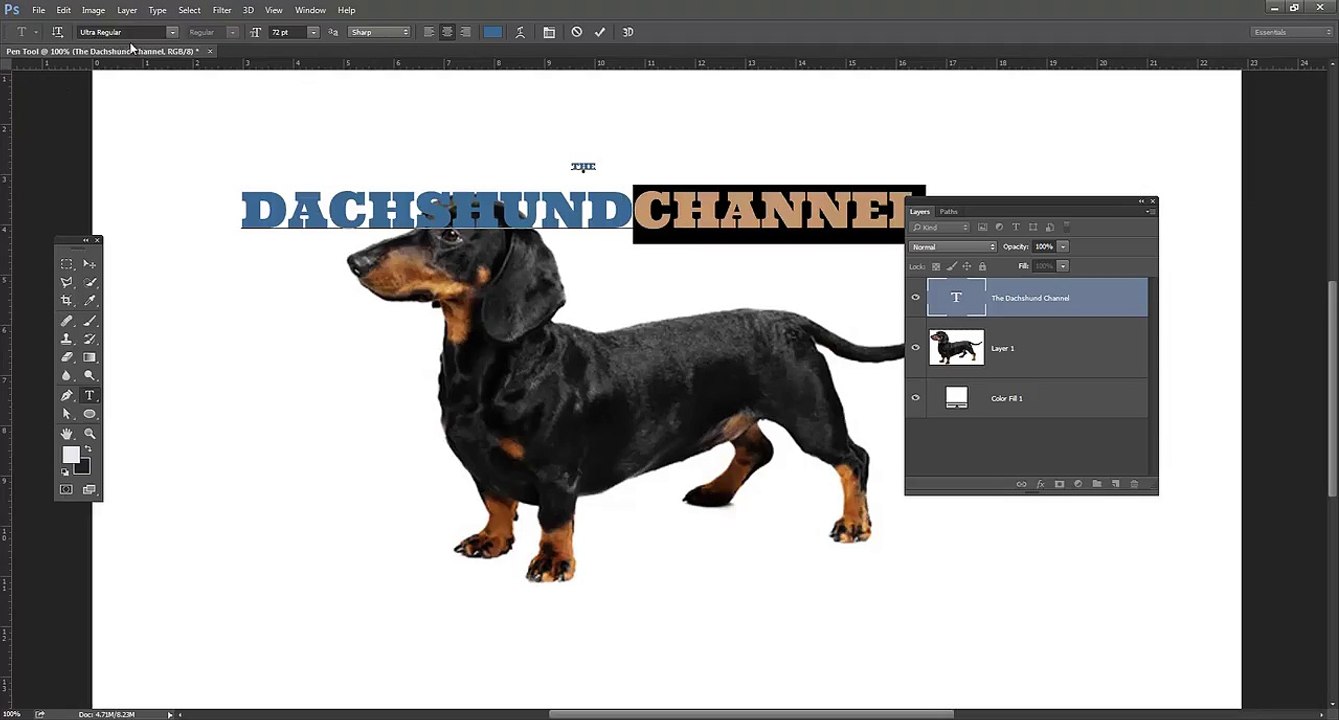The height and width of the screenshot is (720, 1339).
Task: Hide Color Fill 1 layer eye
Action: coord(915,398)
